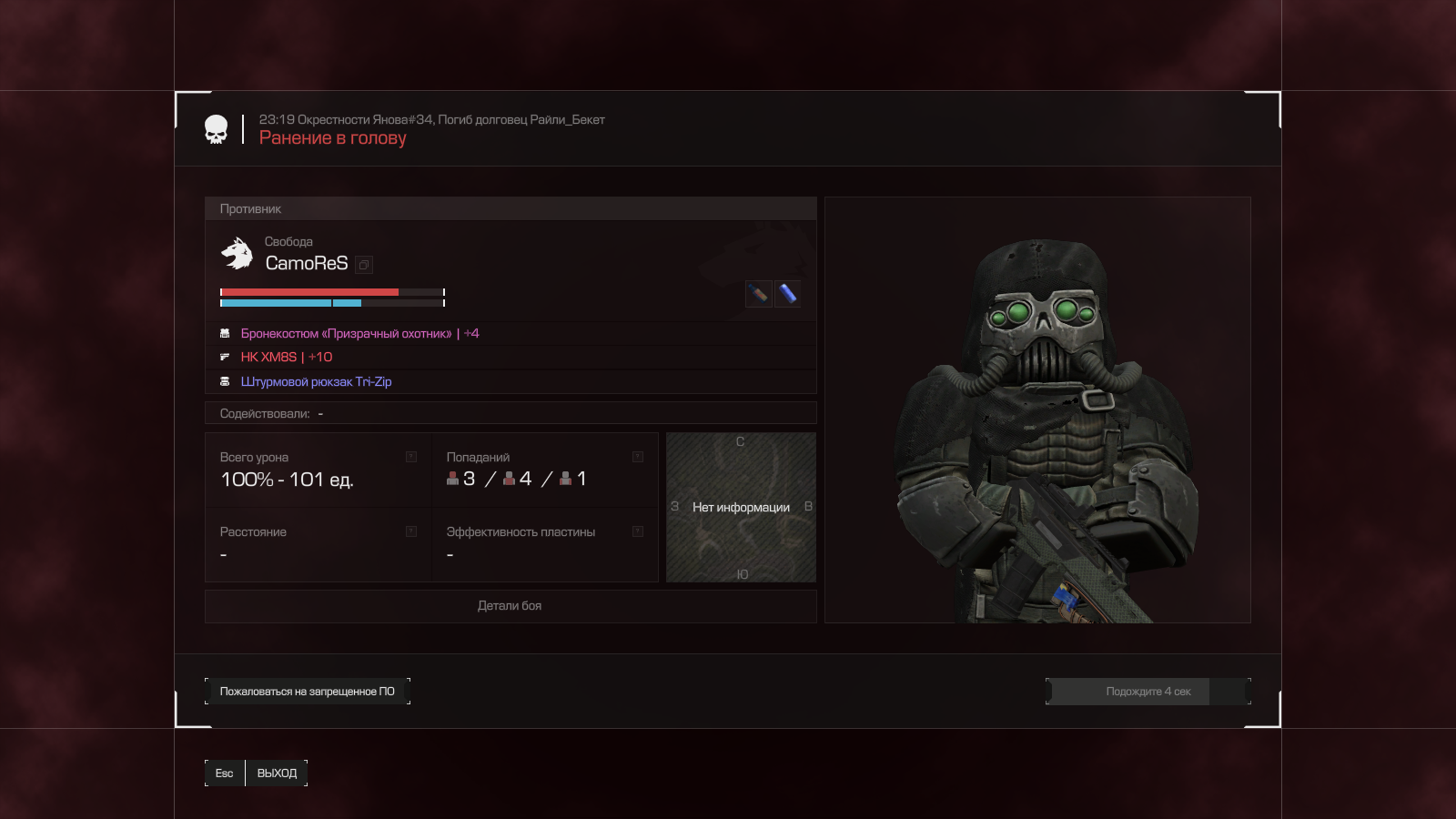The width and height of the screenshot is (1456, 819).
Task: Click the Противник section header
Action: pyautogui.click(x=511, y=209)
